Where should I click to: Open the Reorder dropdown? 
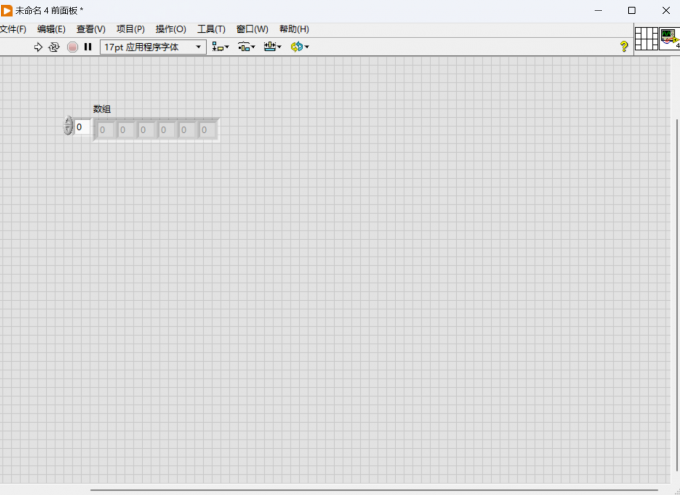point(299,47)
